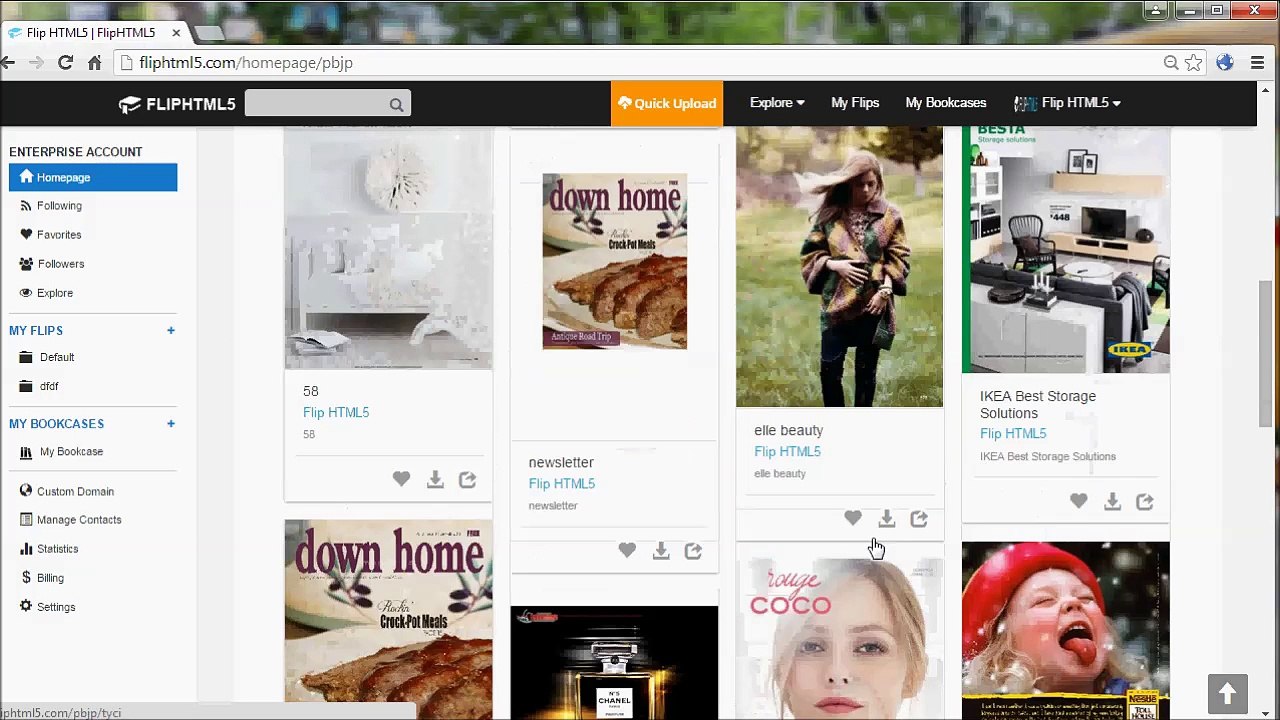Viewport: 1280px width, 720px height.
Task: Download the newsletter flipbook
Action: tap(661, 551)
